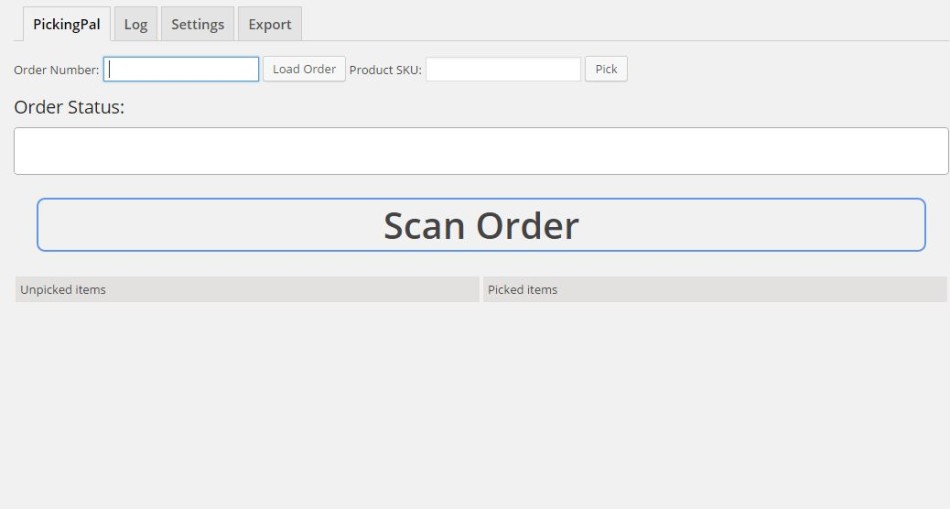Screen dimensions: 950x509
Task: Click the empty area under Picked items
Action: click(x=714, y=400)
